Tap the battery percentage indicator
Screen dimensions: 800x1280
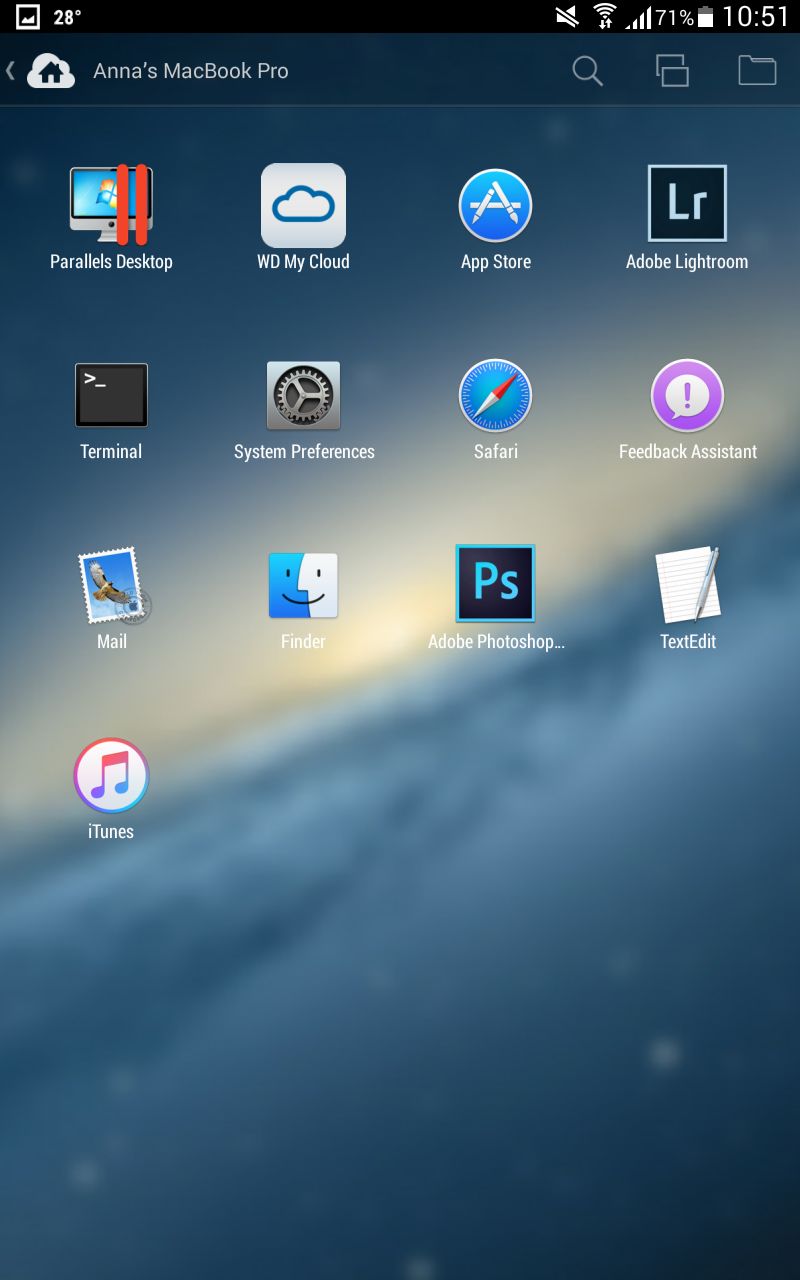(674, 17)
